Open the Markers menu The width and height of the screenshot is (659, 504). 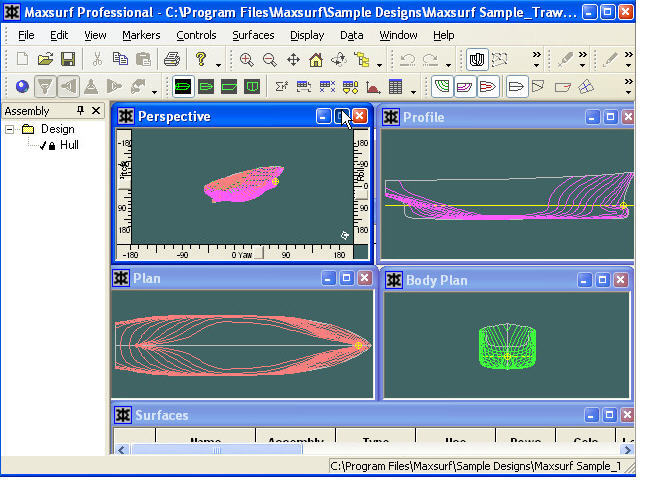pos(141,35)
